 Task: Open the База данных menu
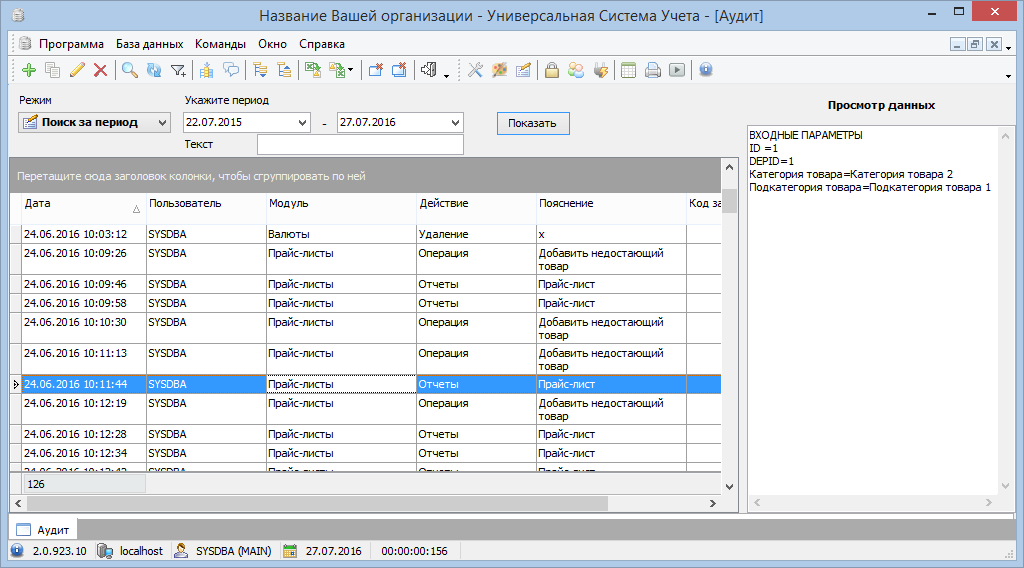149,44
